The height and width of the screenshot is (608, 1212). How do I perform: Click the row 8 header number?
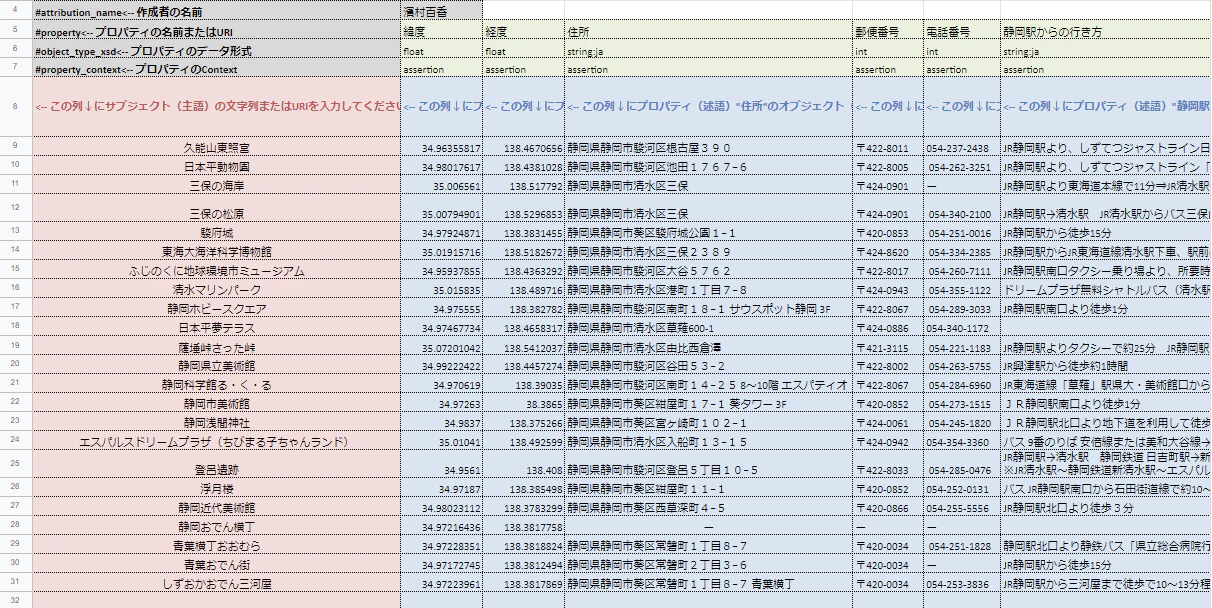click(15, 108)
